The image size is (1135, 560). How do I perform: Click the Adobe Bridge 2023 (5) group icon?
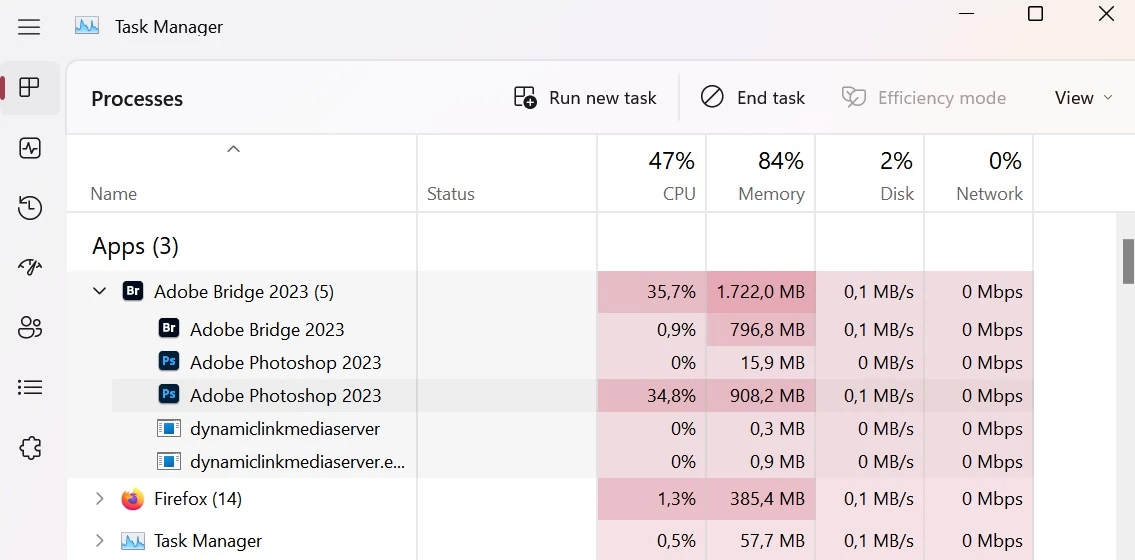pyautogui.click(x=133, y=292)
